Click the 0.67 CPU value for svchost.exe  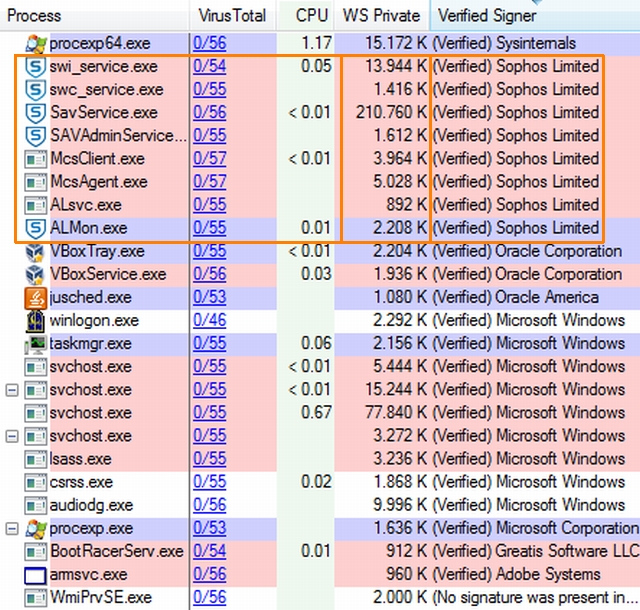coord(316,413)
